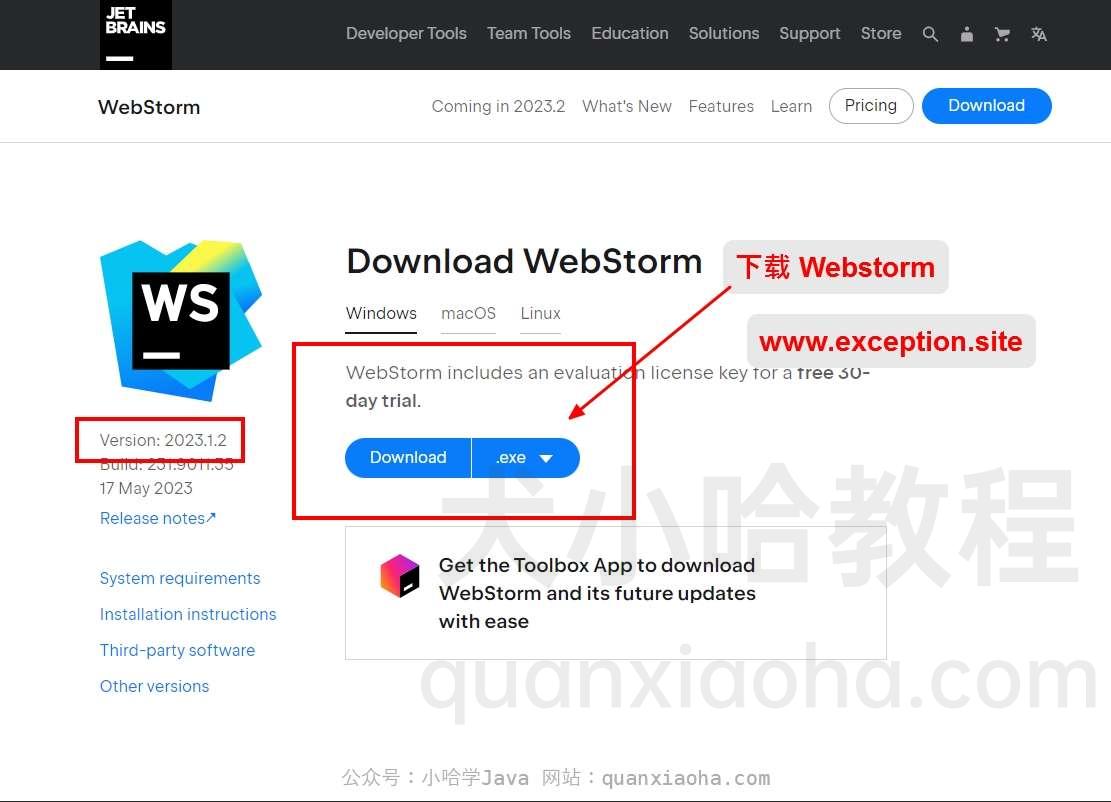Click the header Download button
Screen dimensions: 1111x802
click(986, 106)
